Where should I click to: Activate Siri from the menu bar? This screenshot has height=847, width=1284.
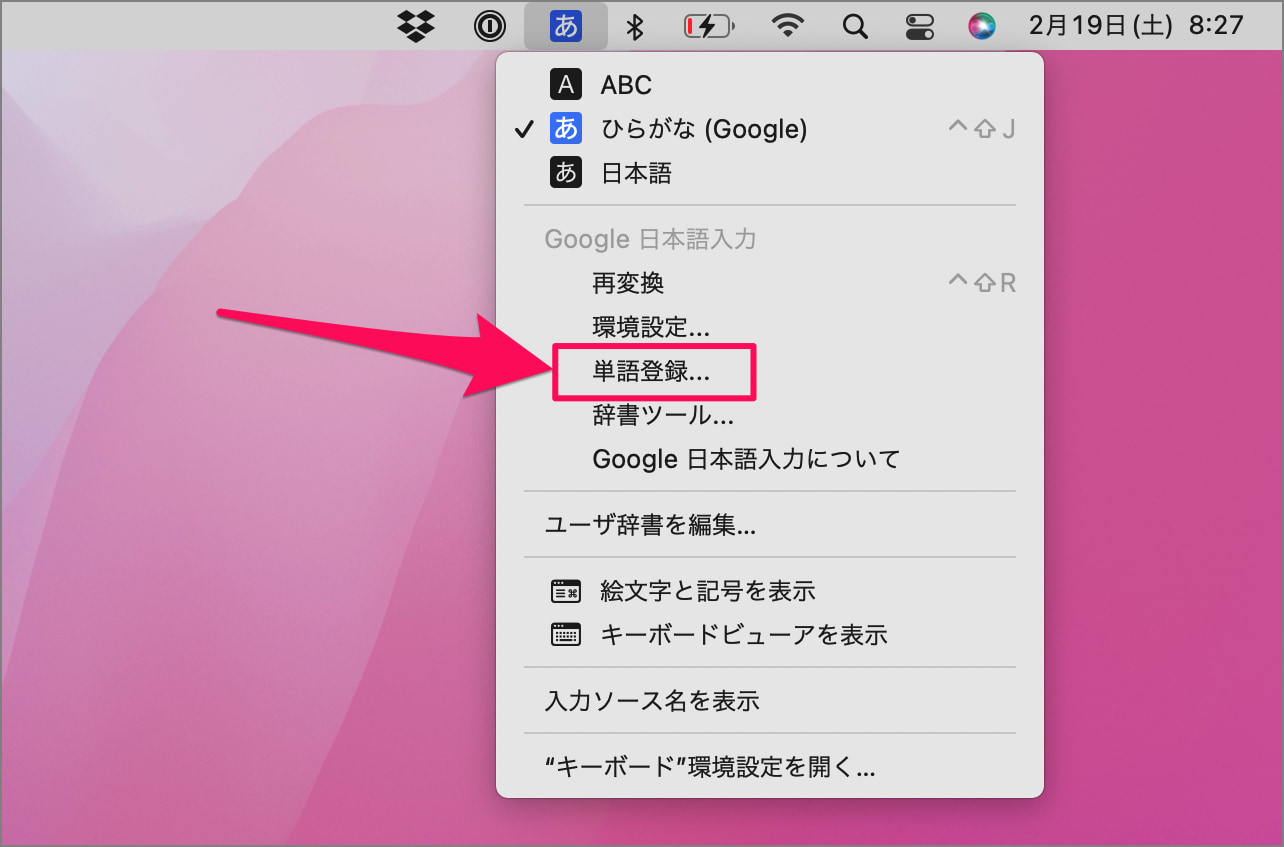[x=982, y=26]
